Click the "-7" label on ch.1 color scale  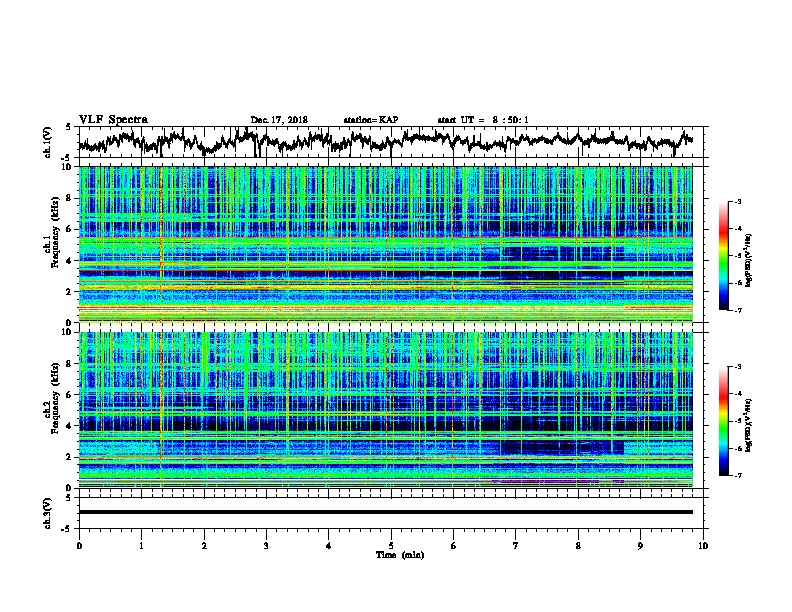[737, 310]
